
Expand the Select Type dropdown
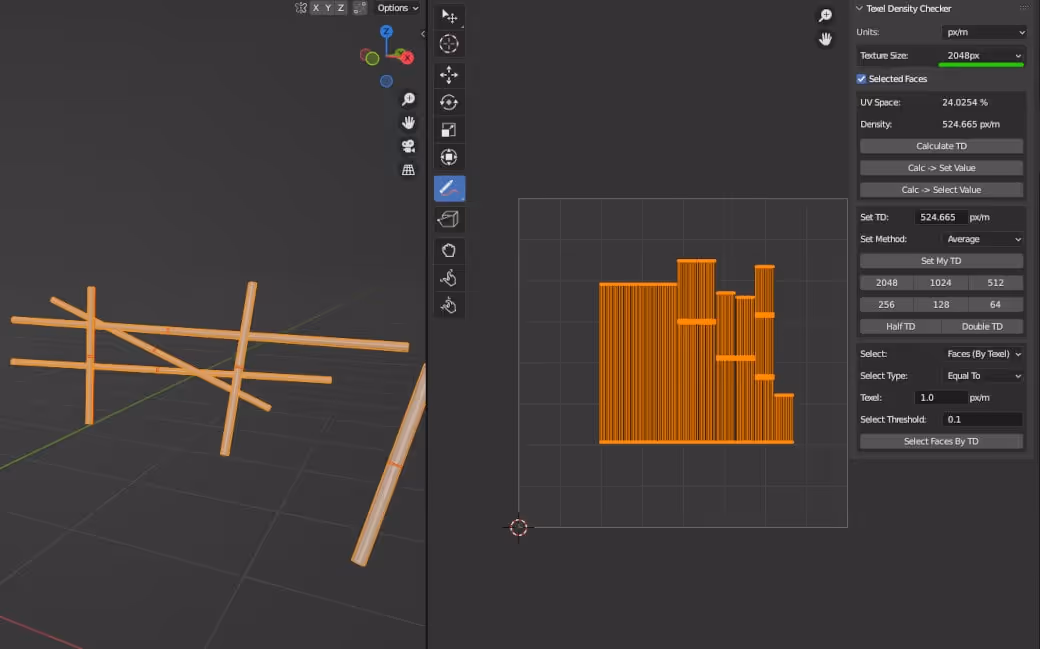[983, 375]
